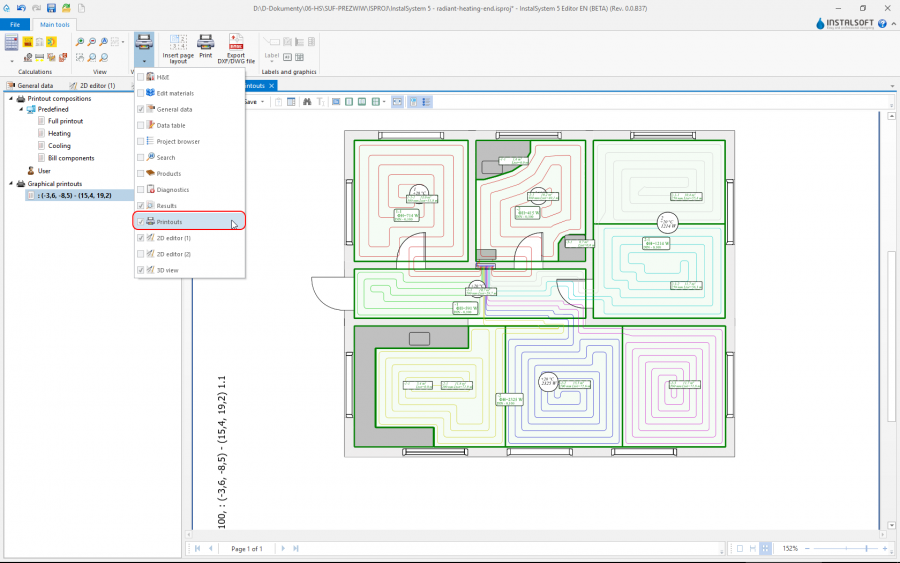Screen dimensions: 900x563
Task: Click the Insert page layout icon
Action: [178, 42]
